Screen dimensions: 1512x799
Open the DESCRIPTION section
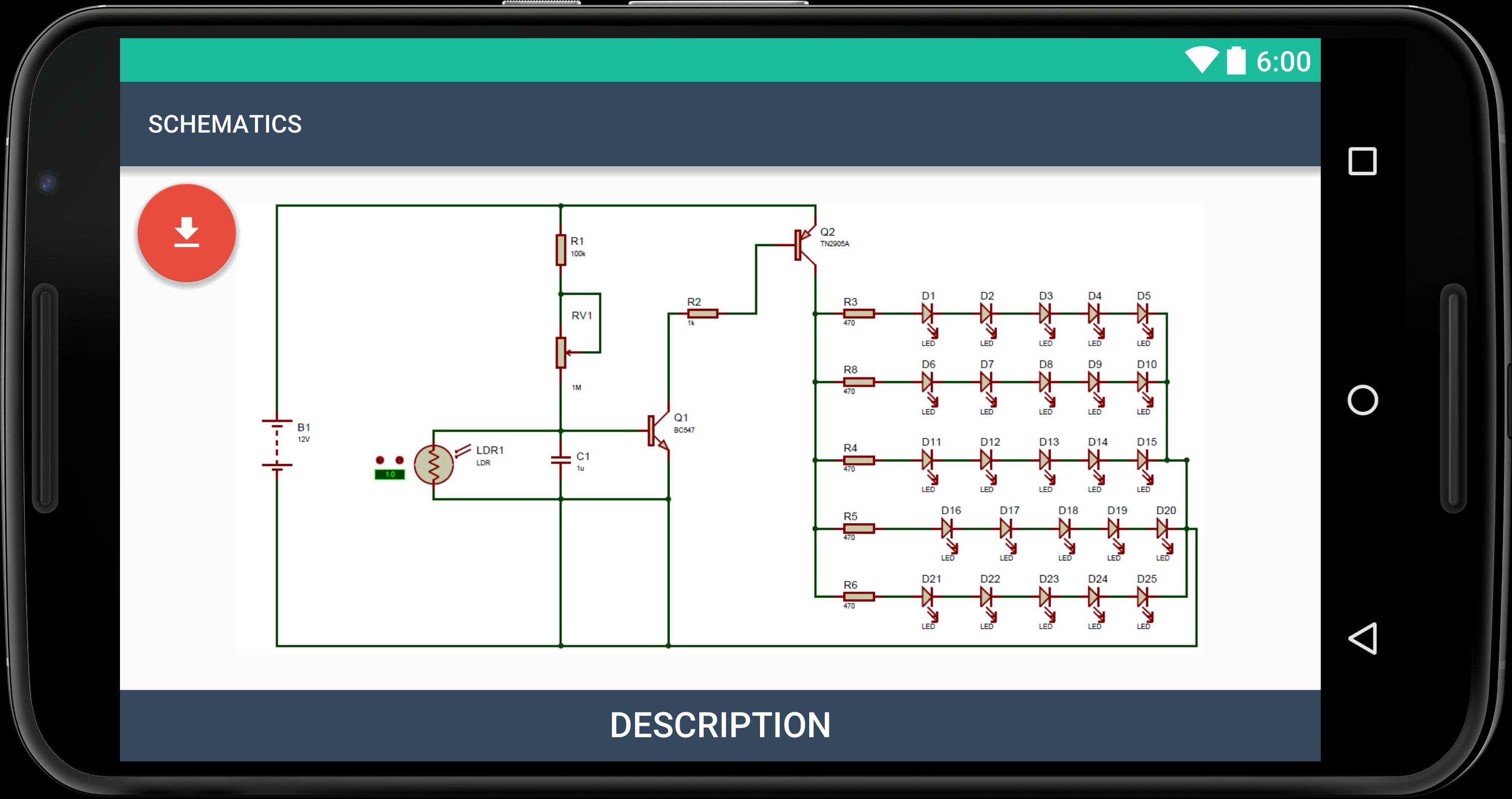(720, 725)
